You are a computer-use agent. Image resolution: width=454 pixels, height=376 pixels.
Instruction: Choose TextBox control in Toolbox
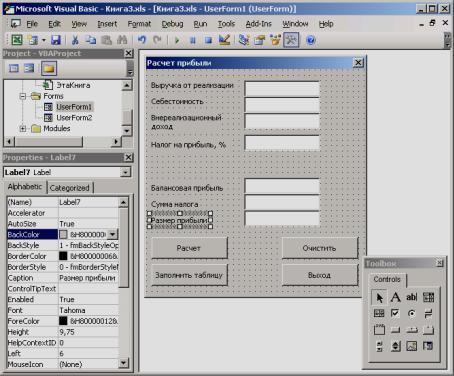click(412, 297)
